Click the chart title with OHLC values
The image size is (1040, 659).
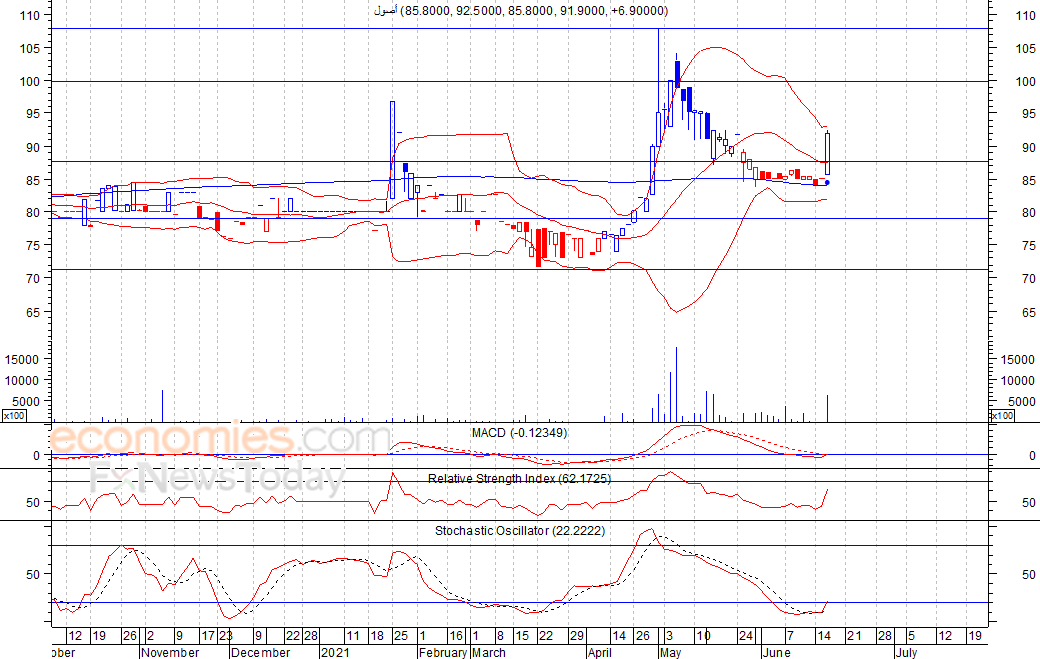pyautogui.click(x=521, y=11)
